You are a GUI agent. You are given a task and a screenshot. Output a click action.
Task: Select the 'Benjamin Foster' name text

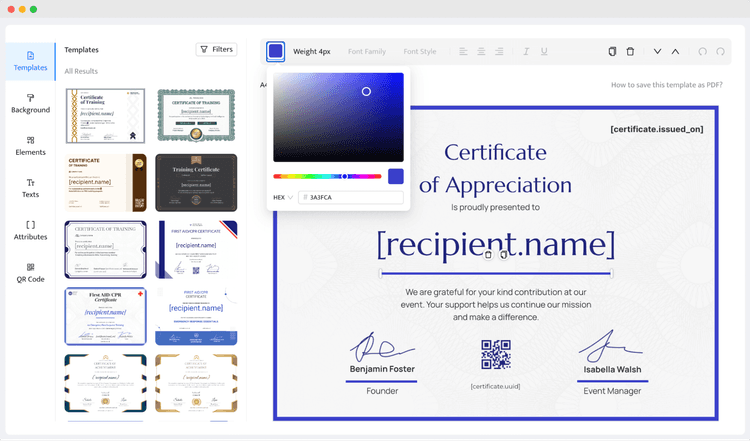tap(382, 369)
